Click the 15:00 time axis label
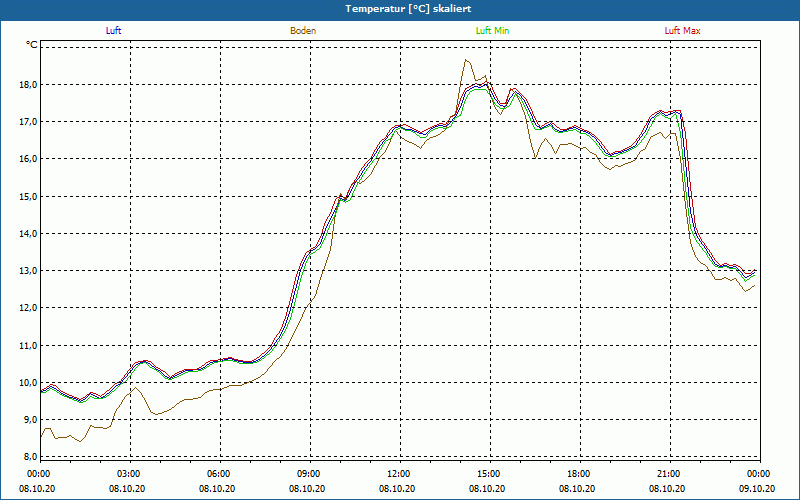The width and height of the screenshot is (800, 500). point(490,474)
